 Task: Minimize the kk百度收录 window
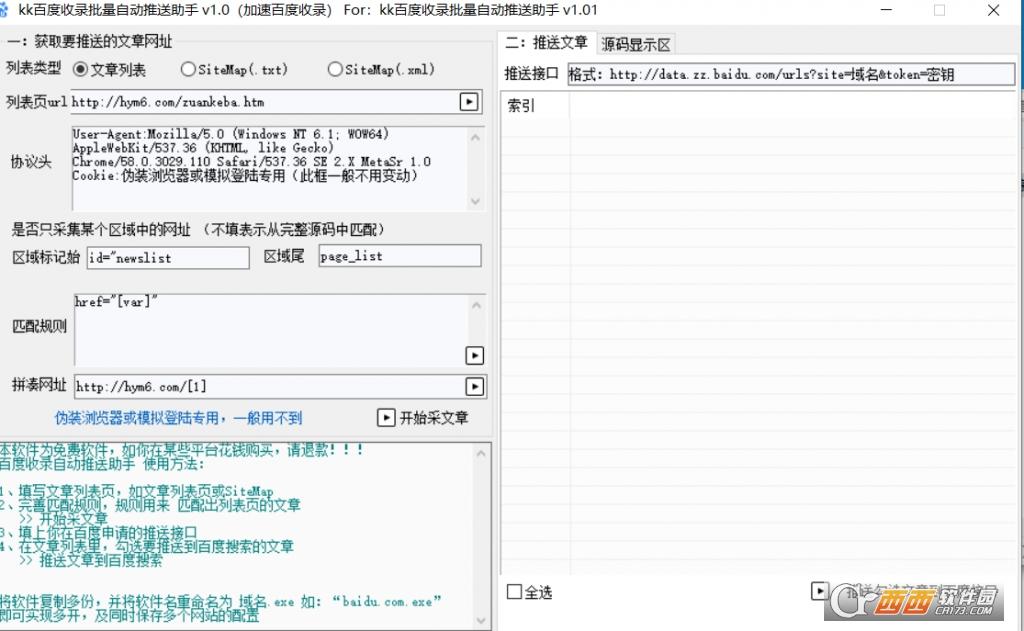886,10
